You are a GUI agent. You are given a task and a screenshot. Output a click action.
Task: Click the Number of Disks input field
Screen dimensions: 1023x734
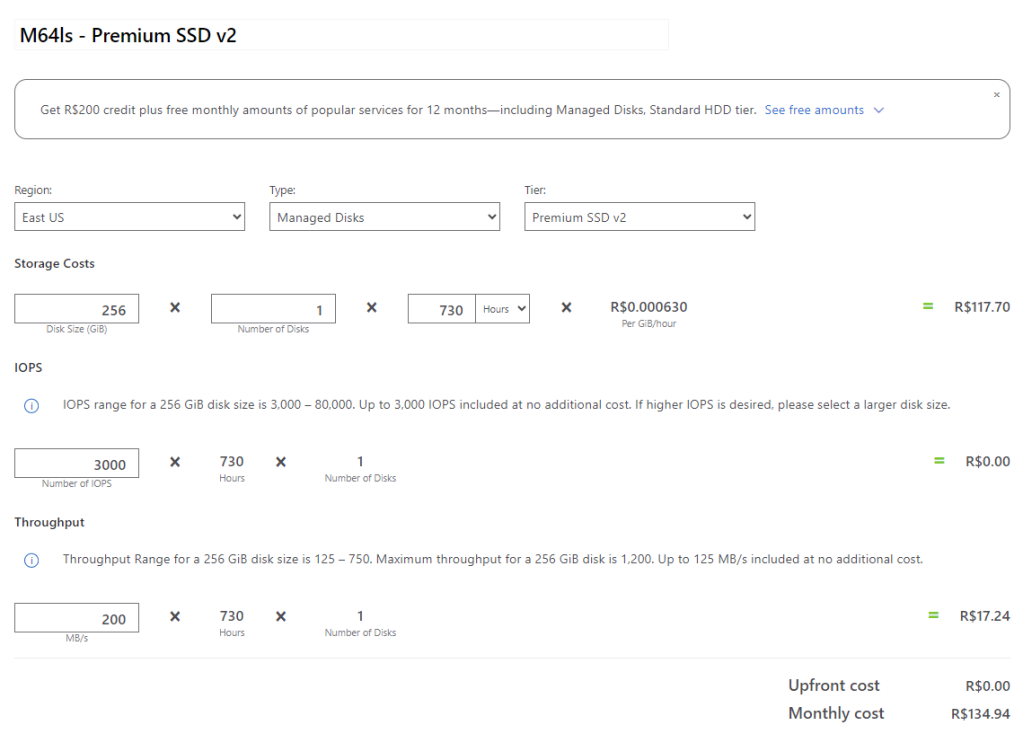pyautogui.click(x=273, y=309)
